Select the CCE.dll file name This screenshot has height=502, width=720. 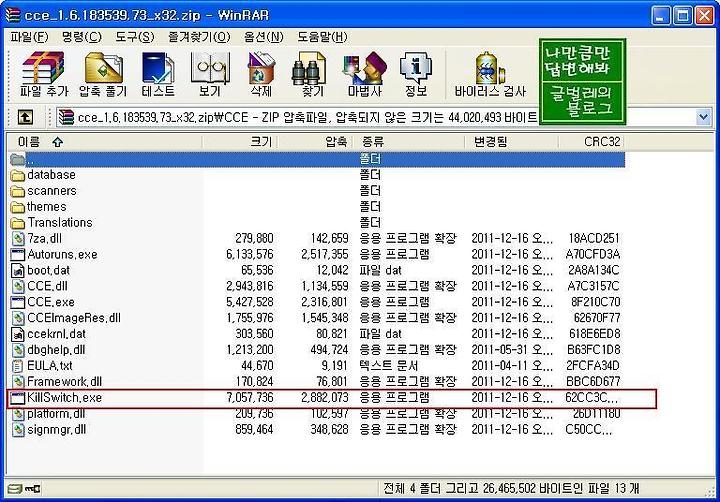pos(47,286)
